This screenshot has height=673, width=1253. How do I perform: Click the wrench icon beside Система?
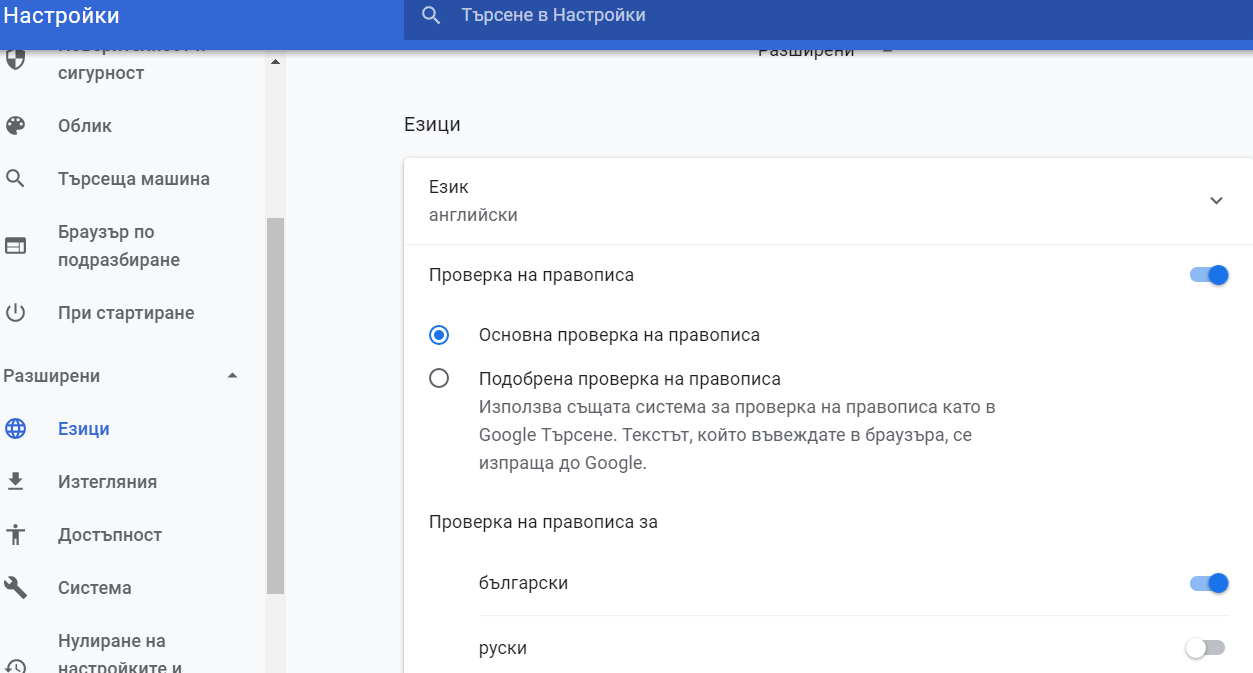pyautogui.click(x=16, y=588)
